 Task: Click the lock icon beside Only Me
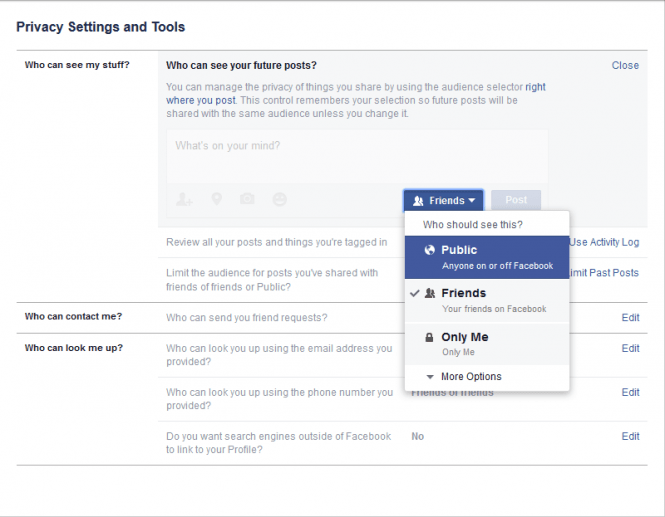tap(429, 338)
